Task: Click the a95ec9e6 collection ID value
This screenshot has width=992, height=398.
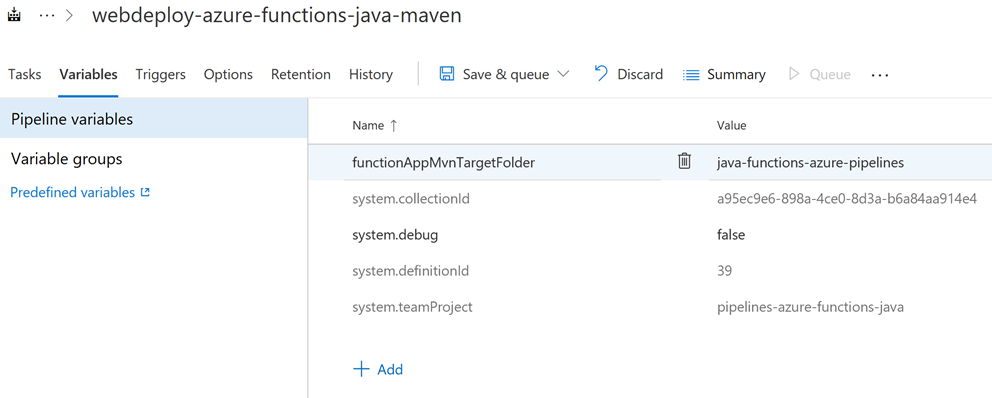Action: coord(847,199)
